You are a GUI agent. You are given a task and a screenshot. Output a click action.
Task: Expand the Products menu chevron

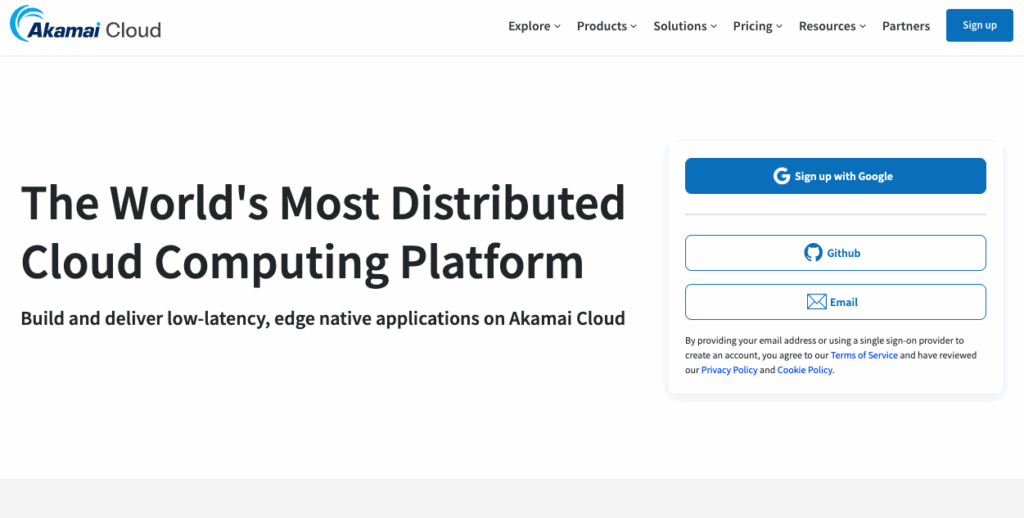click(x=633, y=27)
